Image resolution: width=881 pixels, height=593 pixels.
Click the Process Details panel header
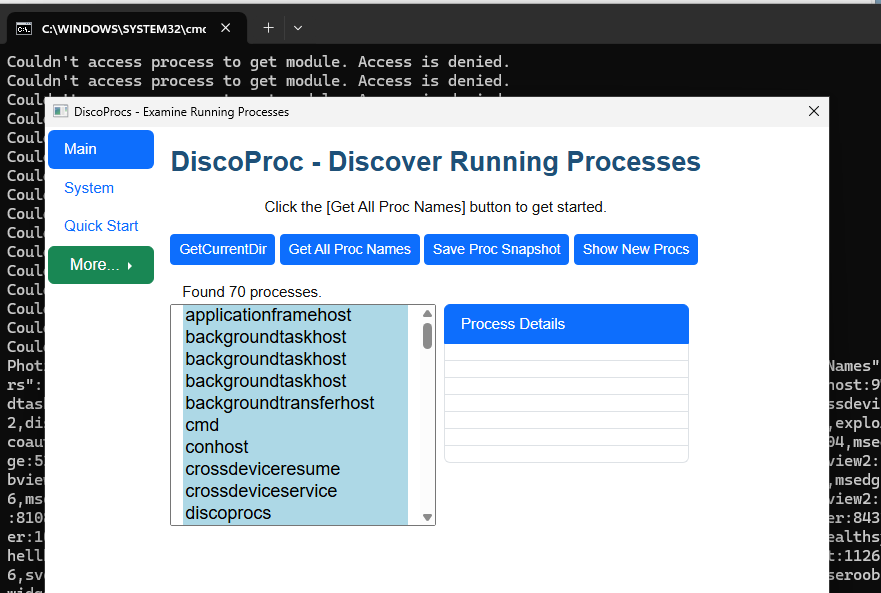coord(566,324)
